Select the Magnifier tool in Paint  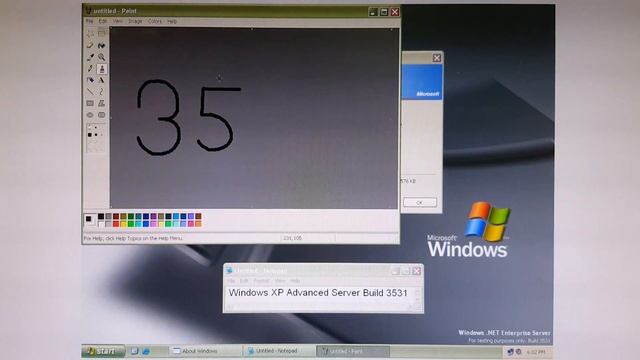(x=102, y=57)
